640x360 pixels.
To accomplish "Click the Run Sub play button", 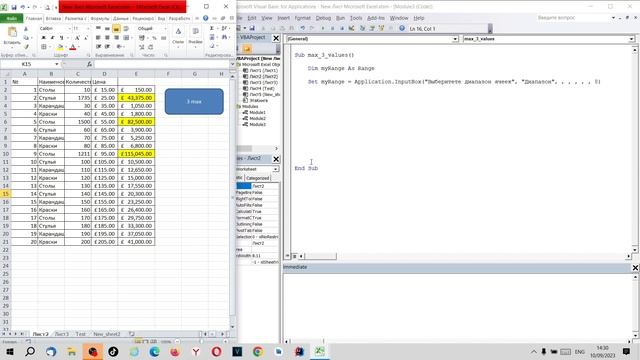I will [x=322, y=28].
